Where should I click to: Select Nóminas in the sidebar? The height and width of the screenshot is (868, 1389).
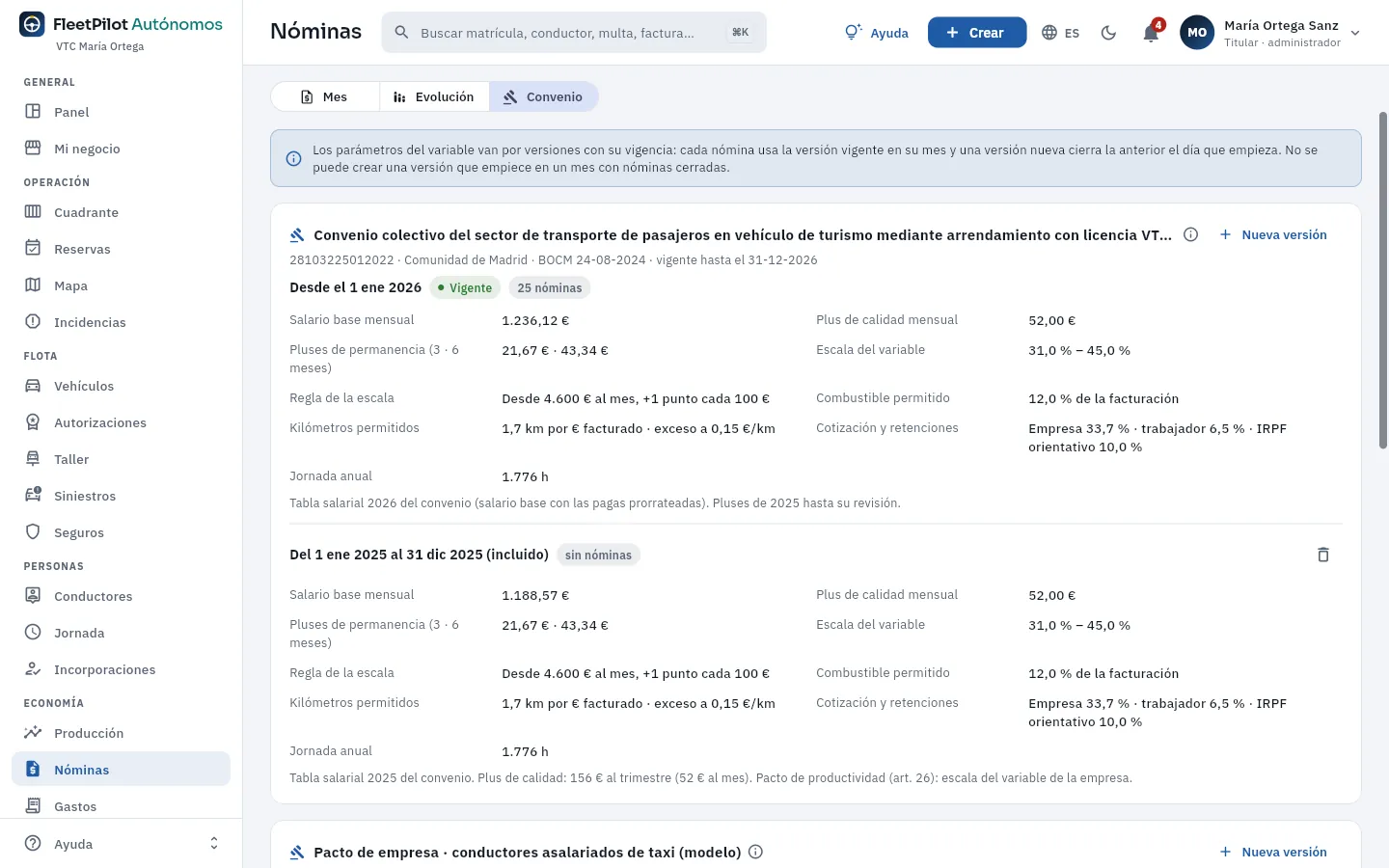121,770
